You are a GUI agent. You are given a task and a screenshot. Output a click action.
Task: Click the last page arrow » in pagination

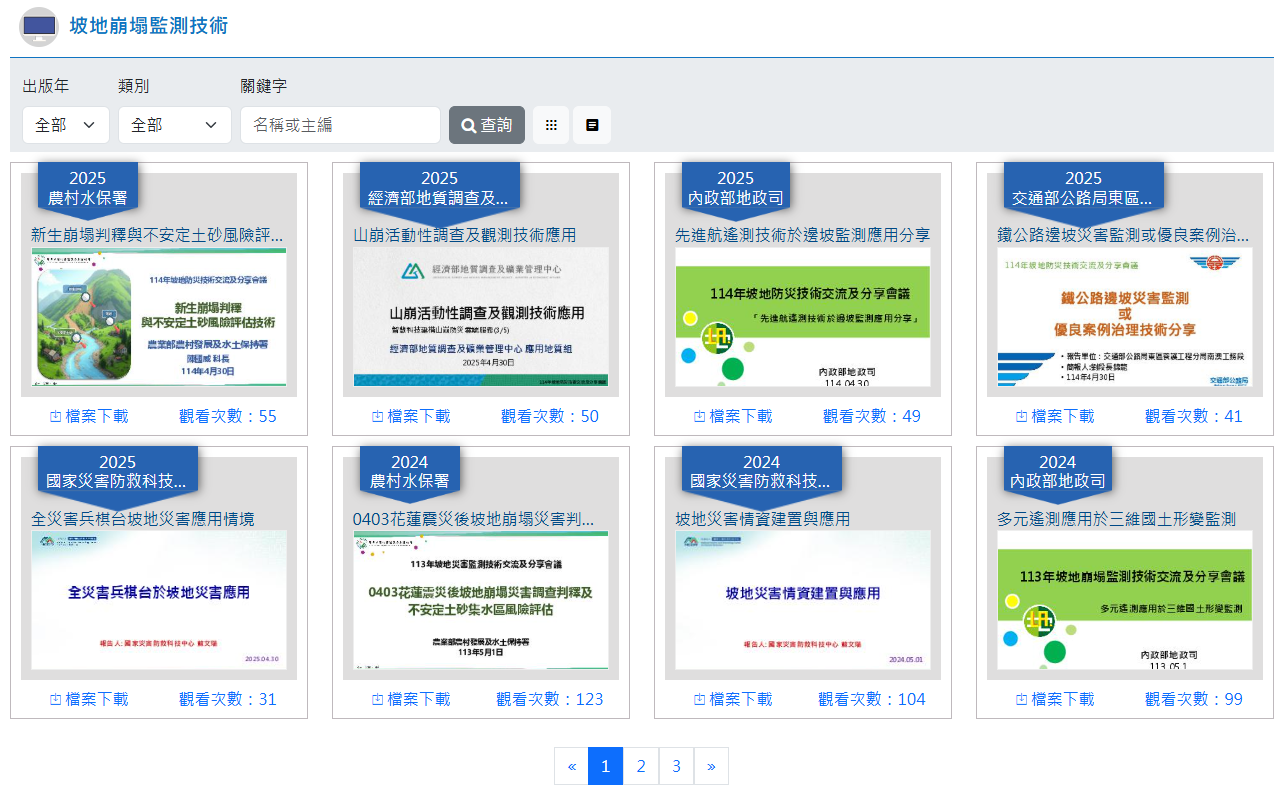[711, 765]
